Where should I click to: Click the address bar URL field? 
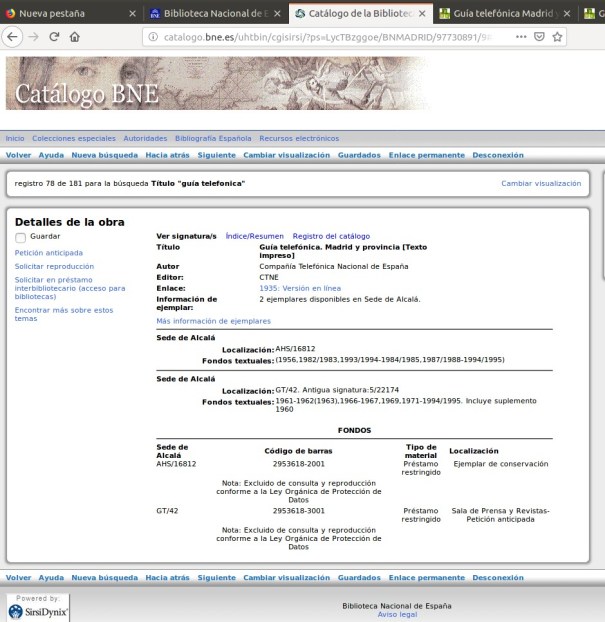330,36
